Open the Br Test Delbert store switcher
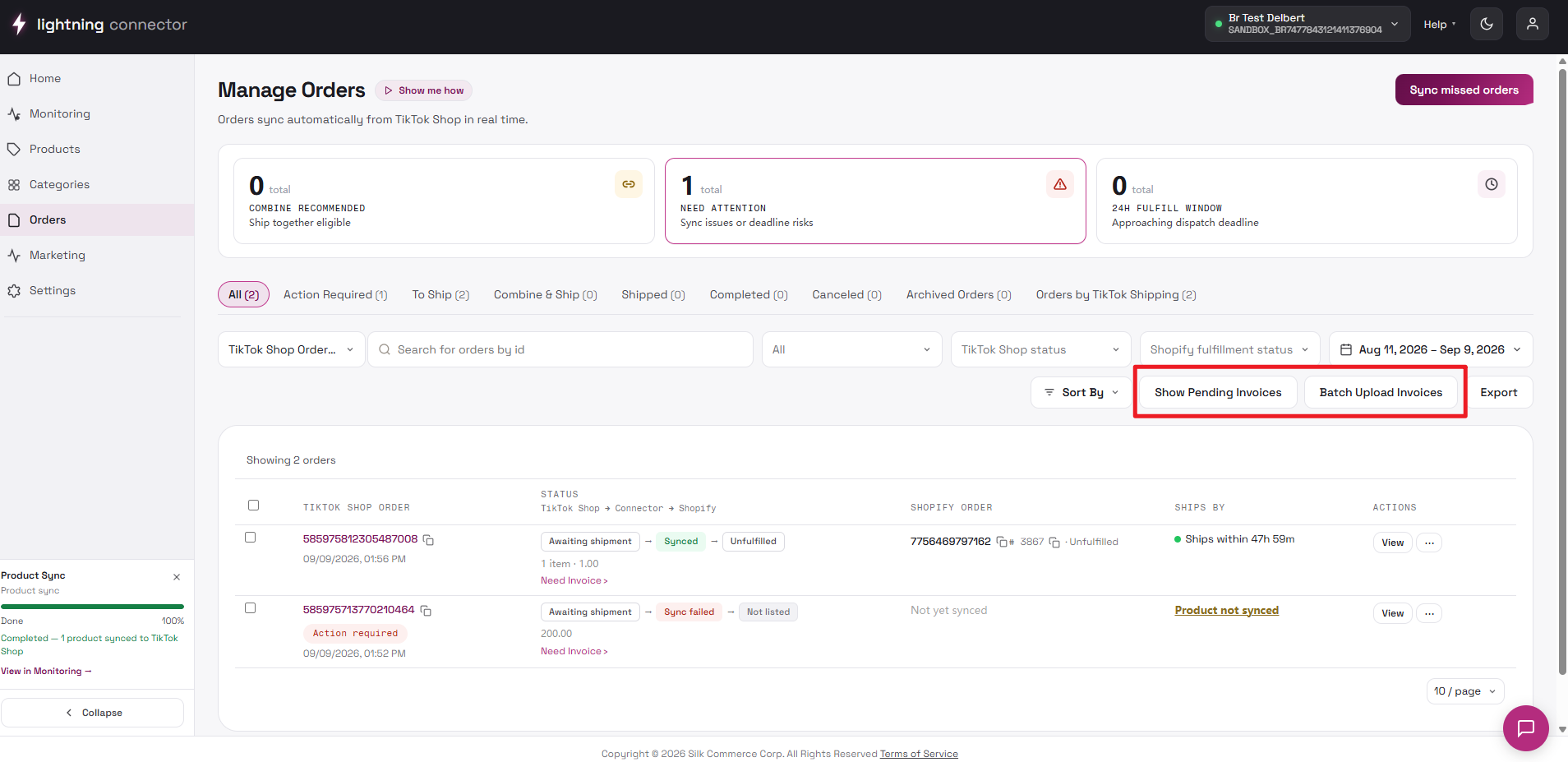Image resolution: width=1568 pixels, height=762 pixels. tap(1307, 24)
